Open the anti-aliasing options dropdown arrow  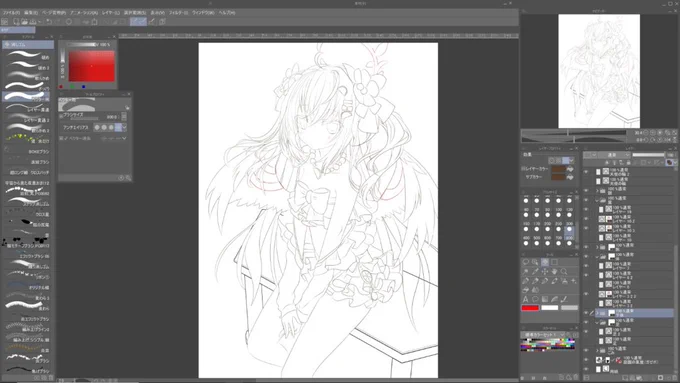124,127
